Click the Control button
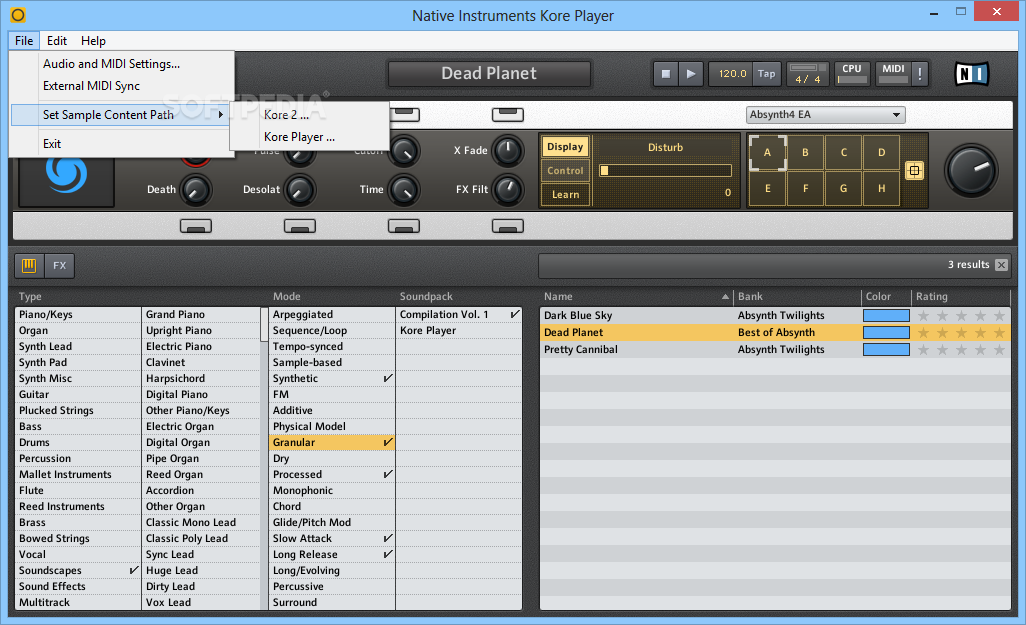Viewport: 1026px width, 625px height. (x=565, y=170)
